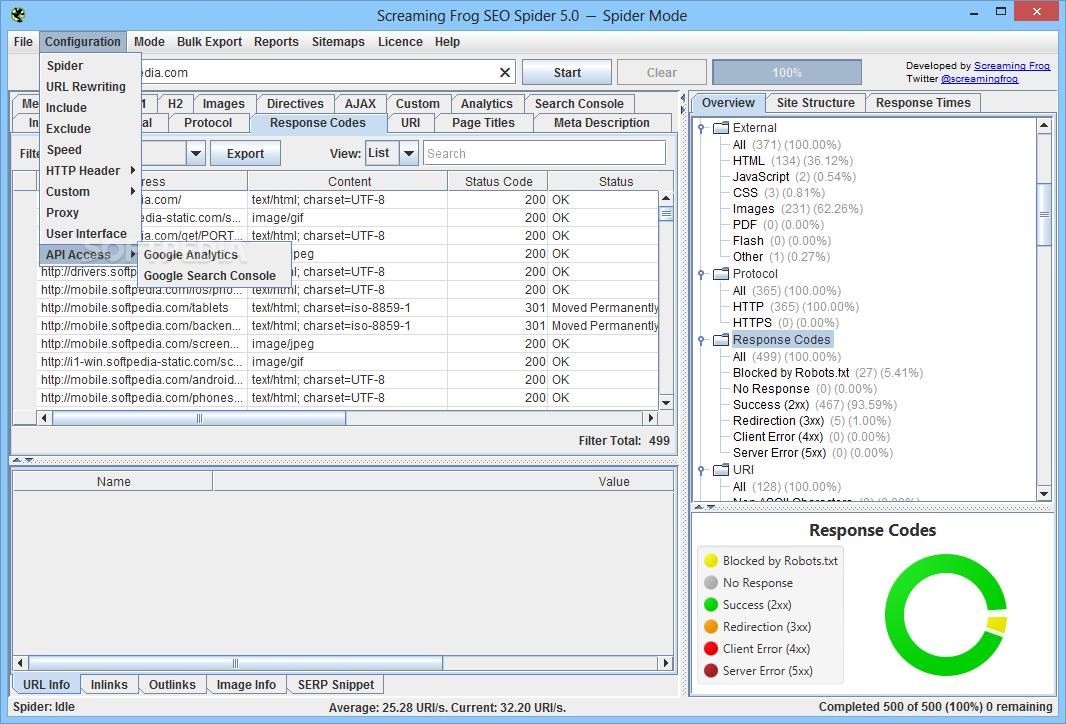The height and width of the screenshot is (724, 1066).
Task: Click the results table's vertical scrollbar down arrow
Action: (666, 402)
